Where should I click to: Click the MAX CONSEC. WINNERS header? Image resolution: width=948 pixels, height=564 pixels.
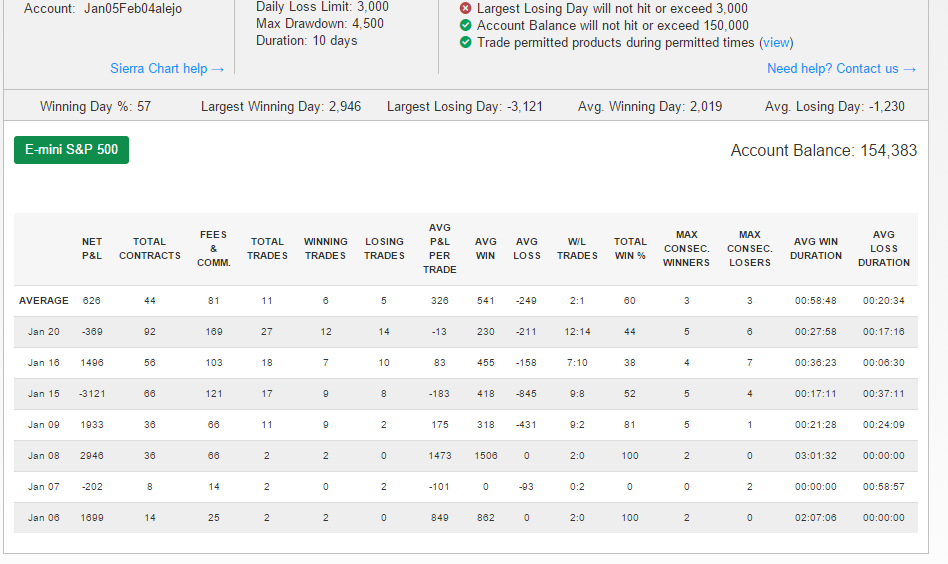686,248
